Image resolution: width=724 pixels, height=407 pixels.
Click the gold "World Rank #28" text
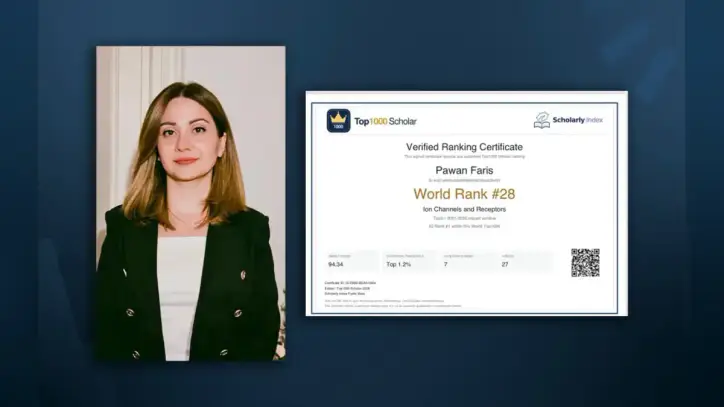[464, 194]
